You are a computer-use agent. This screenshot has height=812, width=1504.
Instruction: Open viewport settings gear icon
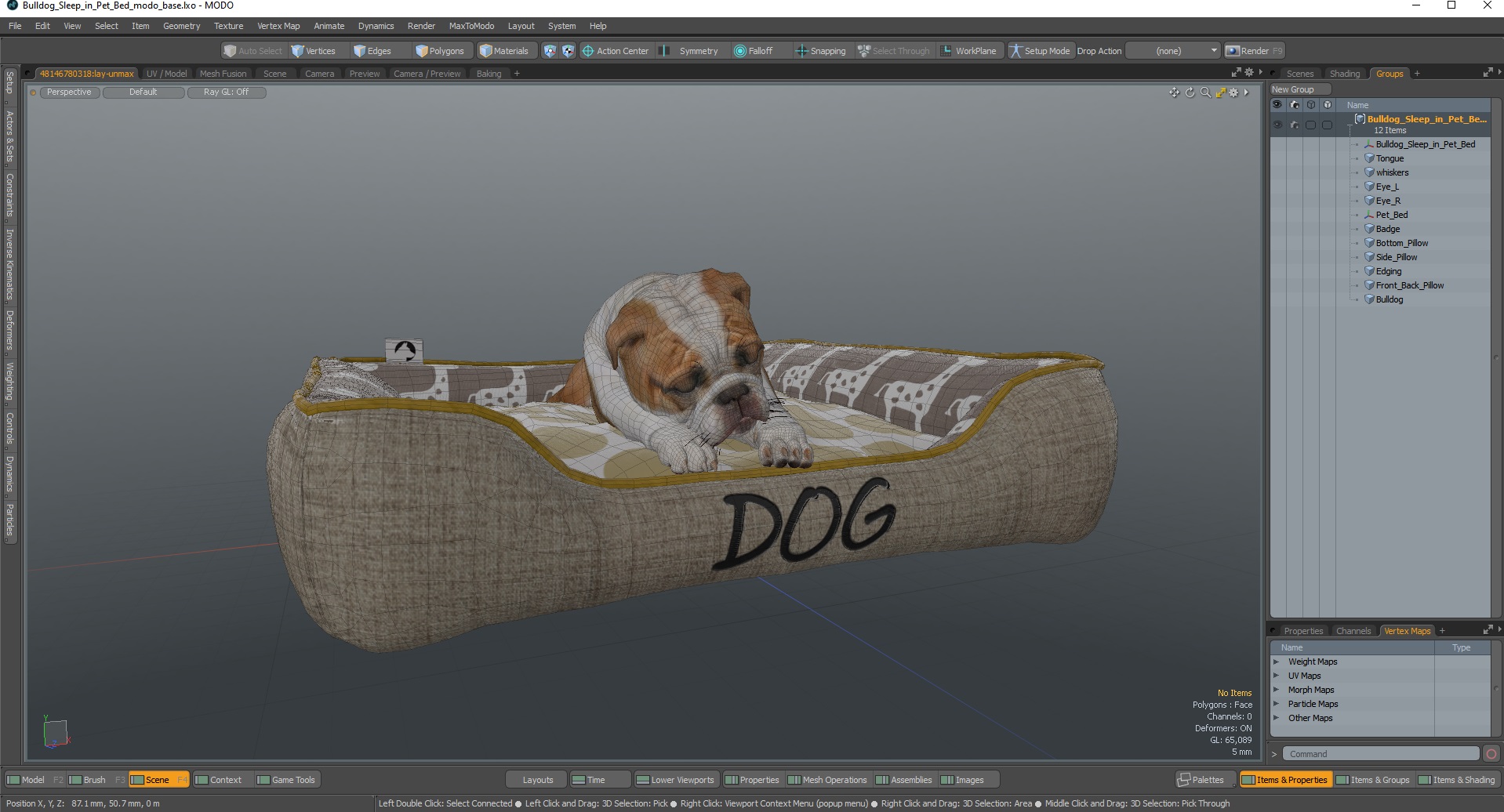1233,92
